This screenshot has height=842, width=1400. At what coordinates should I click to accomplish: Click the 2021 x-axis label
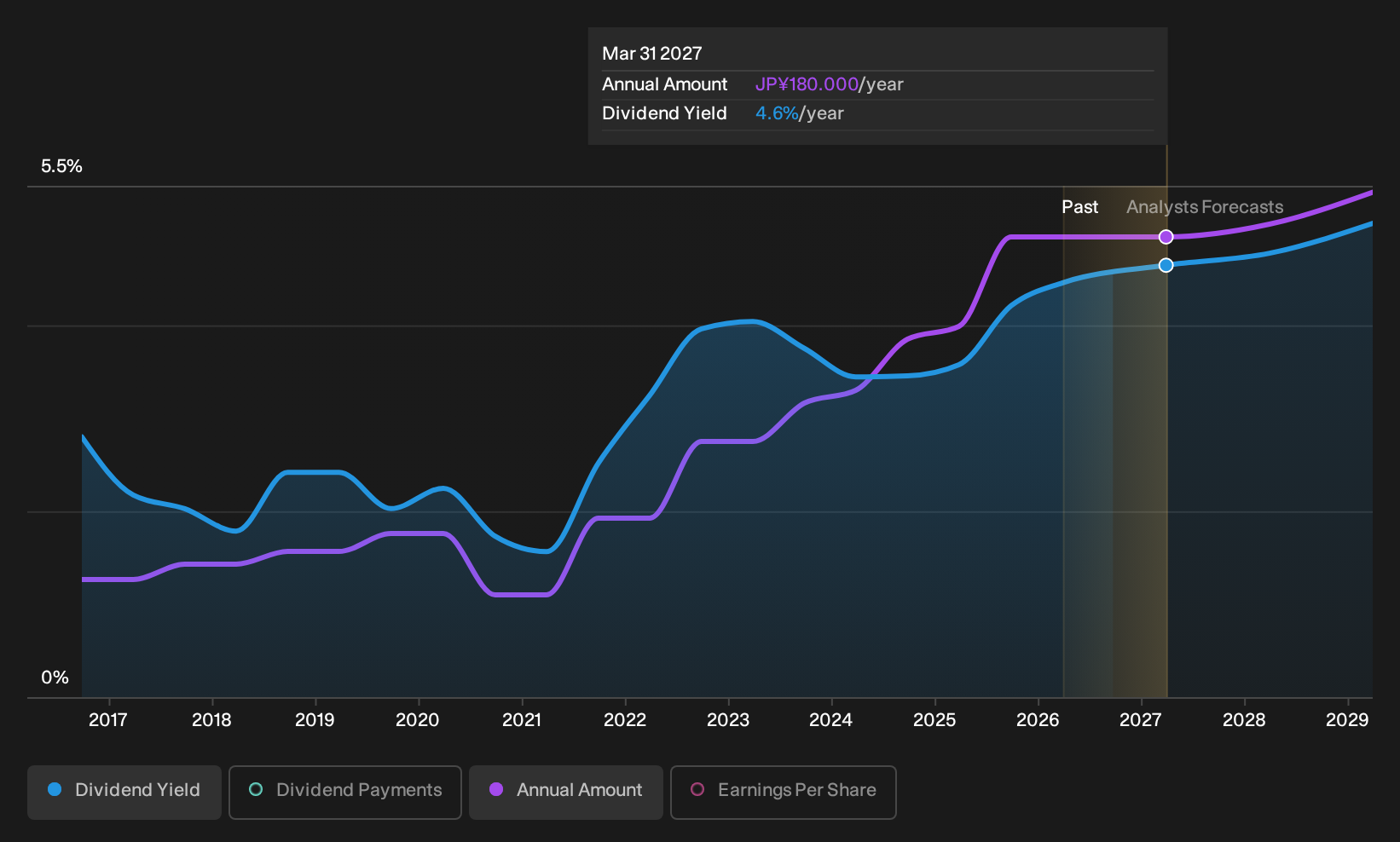coord(522,720)
